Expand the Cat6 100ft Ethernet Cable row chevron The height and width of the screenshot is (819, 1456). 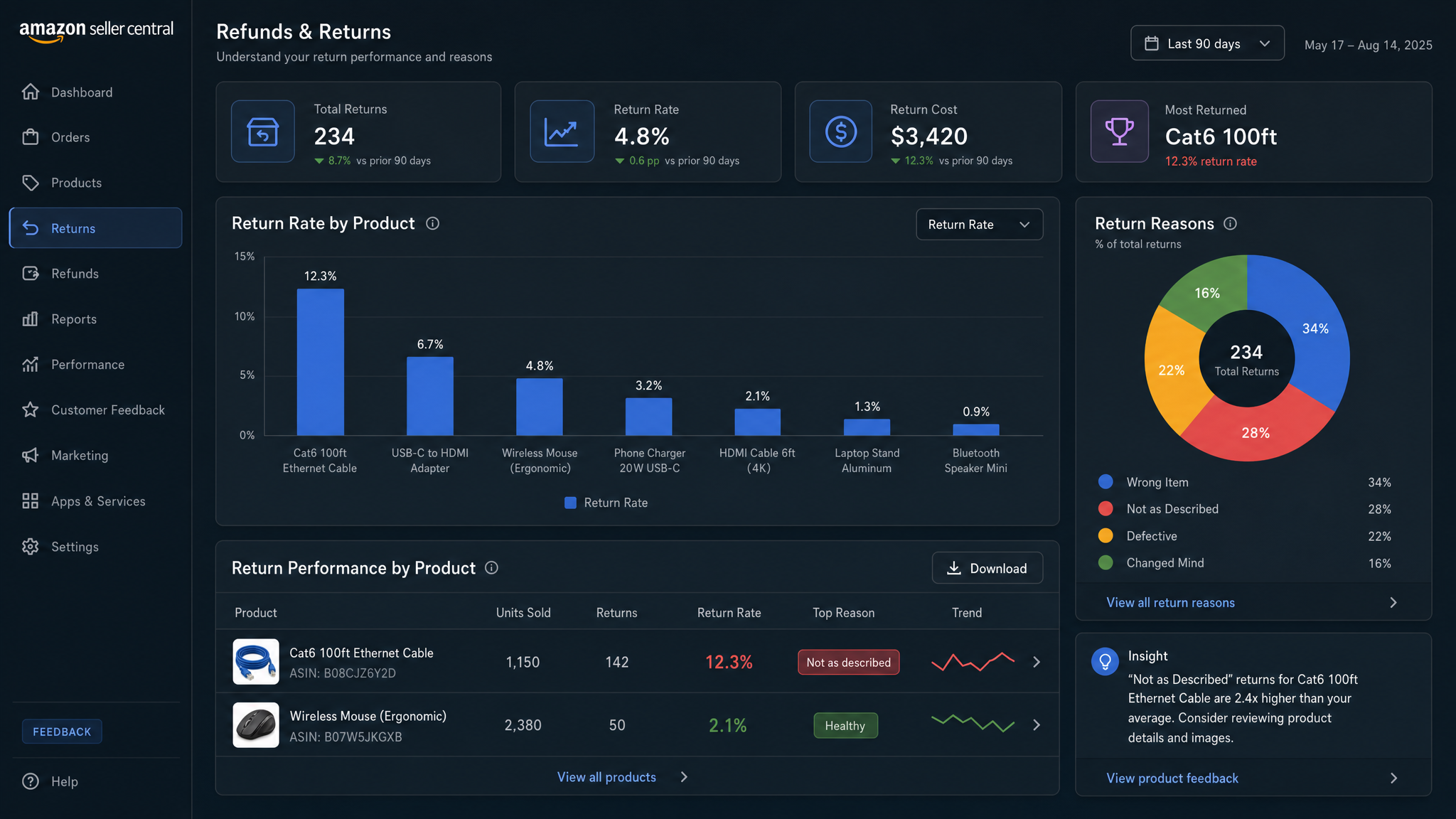[1037, 662]
